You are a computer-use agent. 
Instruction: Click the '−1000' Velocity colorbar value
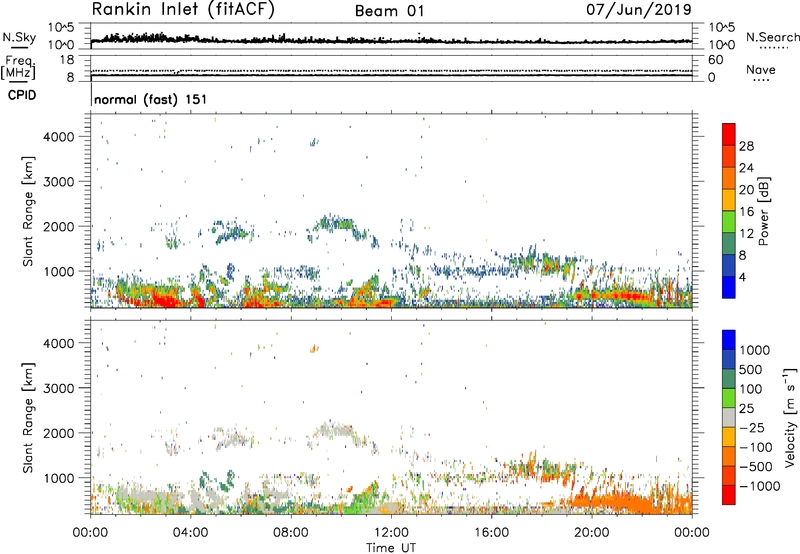pyautogui.click(x=759, y=486)
